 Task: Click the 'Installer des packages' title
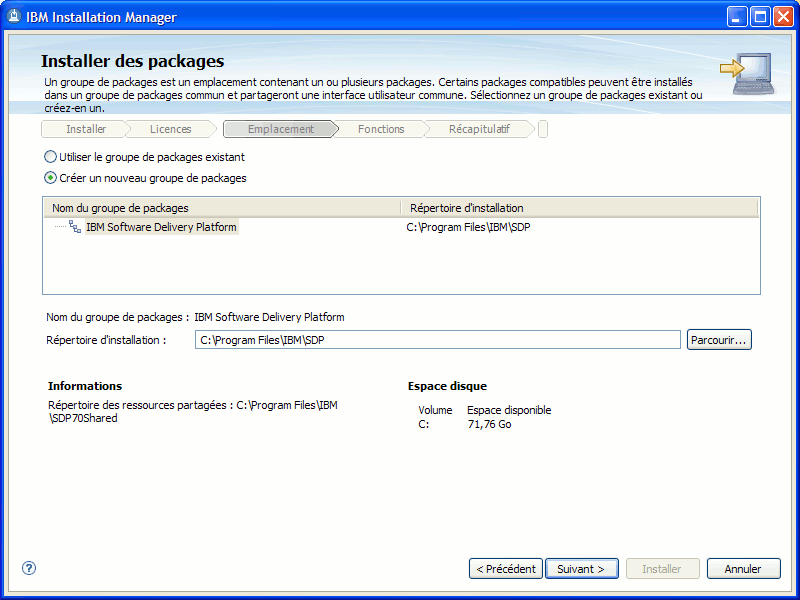(133, 61)
